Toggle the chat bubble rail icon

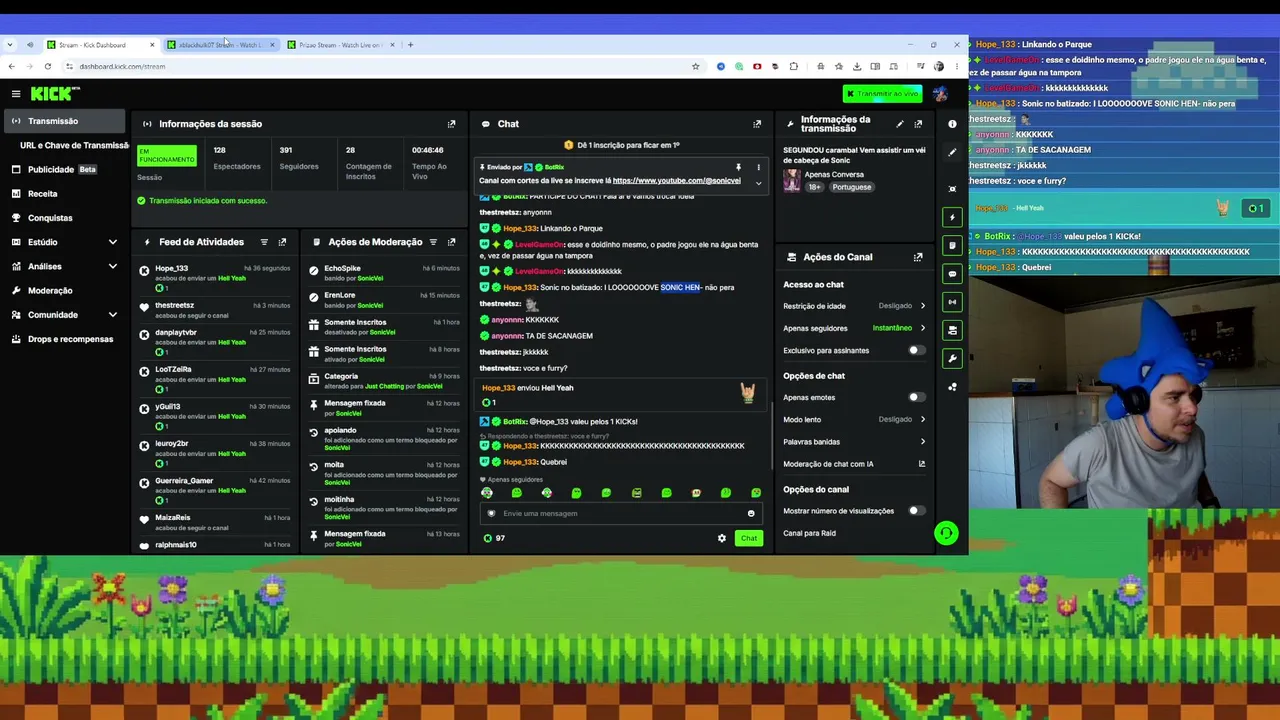(952, 274)
